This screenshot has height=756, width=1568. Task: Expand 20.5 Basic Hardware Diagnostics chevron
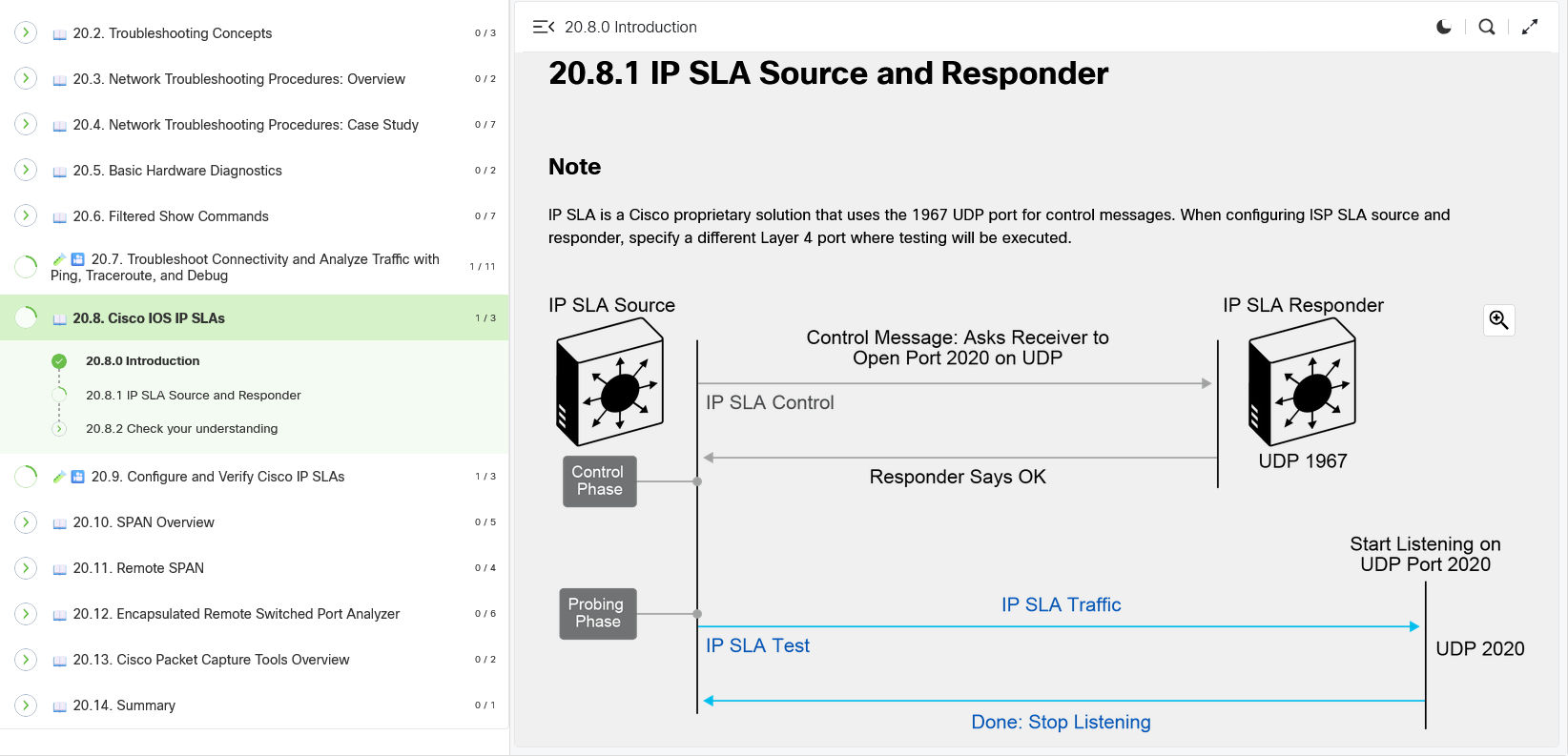click(26, 170)
